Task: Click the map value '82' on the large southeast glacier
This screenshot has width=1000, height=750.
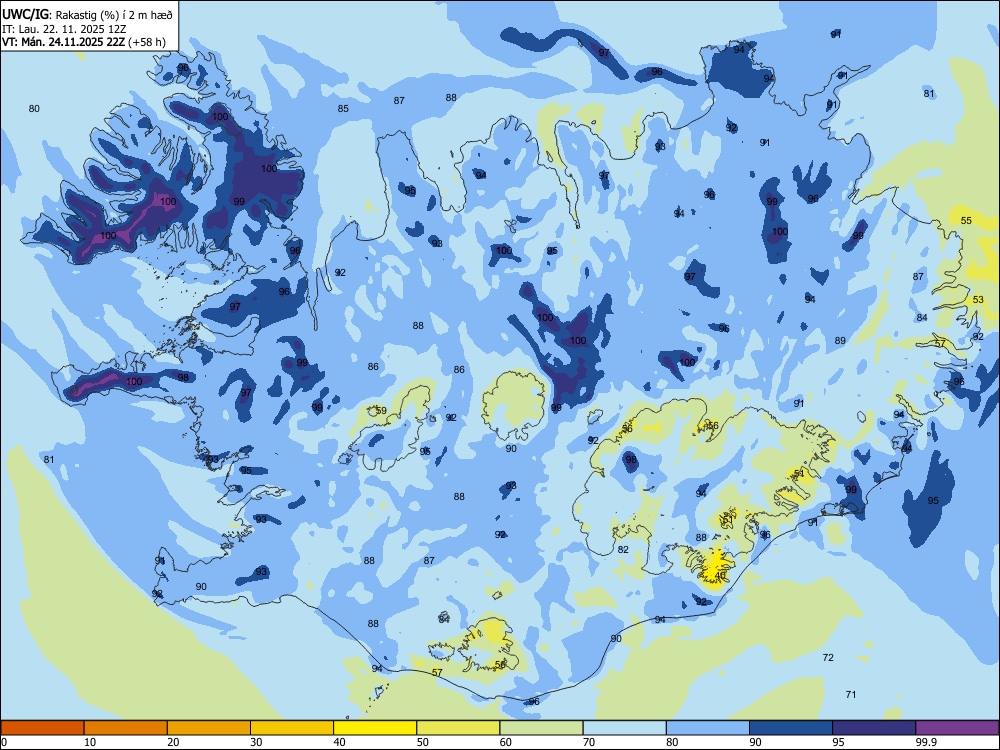Action: [623, 549]
